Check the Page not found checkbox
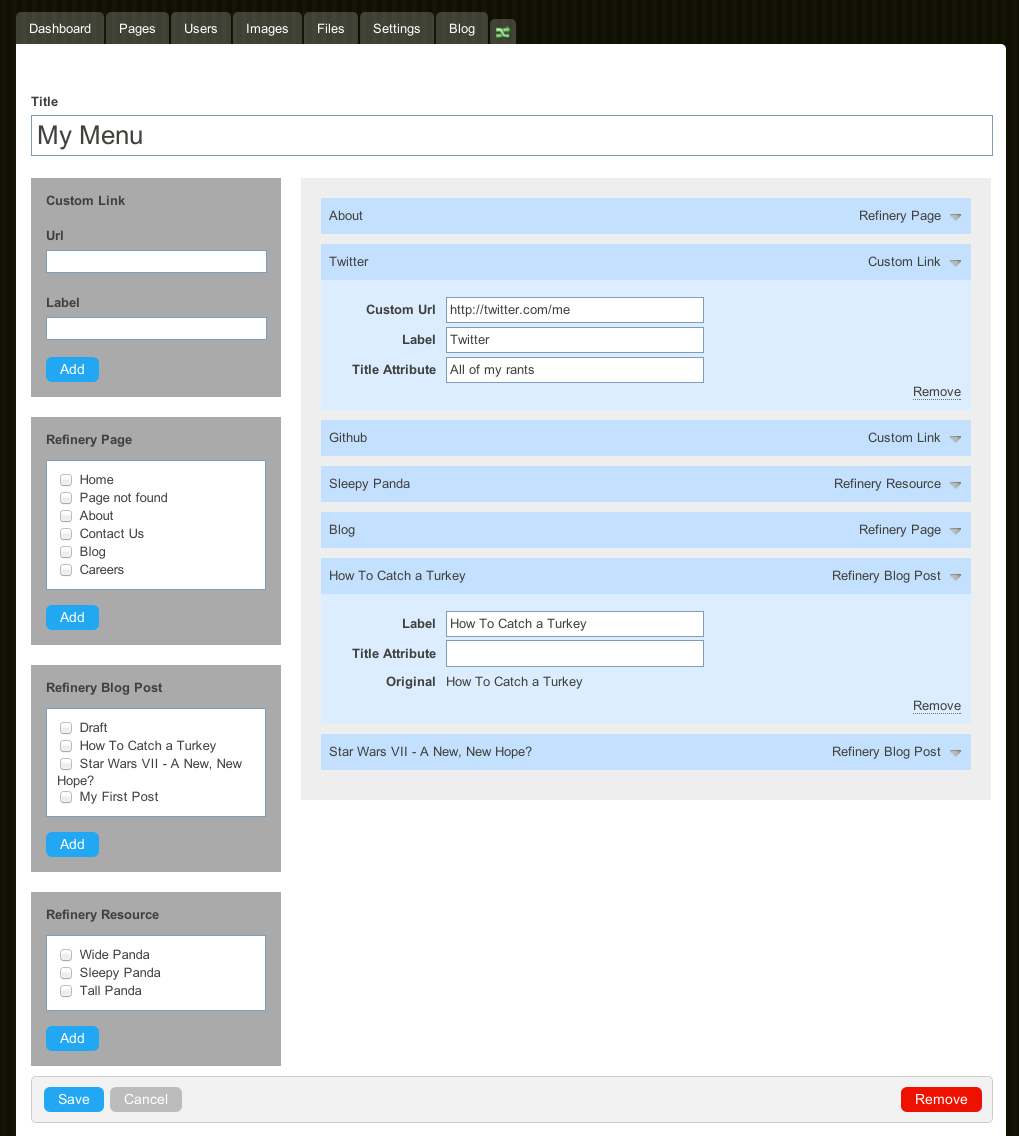This screenshot has width=1019, height=1136. click(66, 498)
